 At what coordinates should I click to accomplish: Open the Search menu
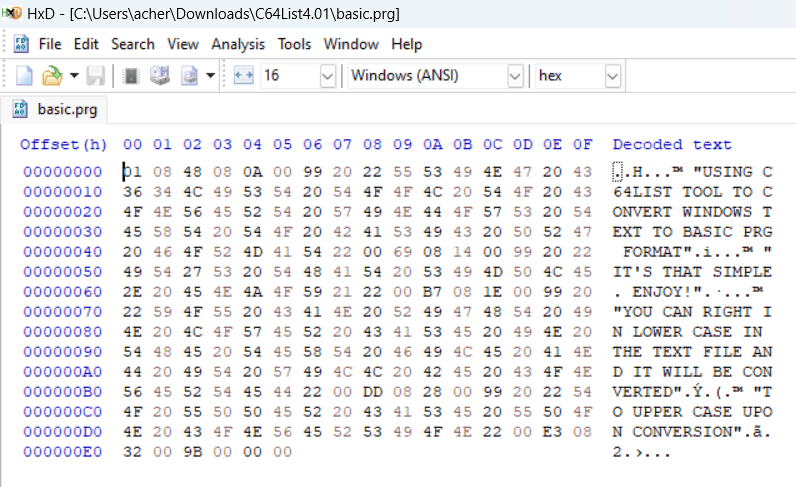[x=133, y=44]
